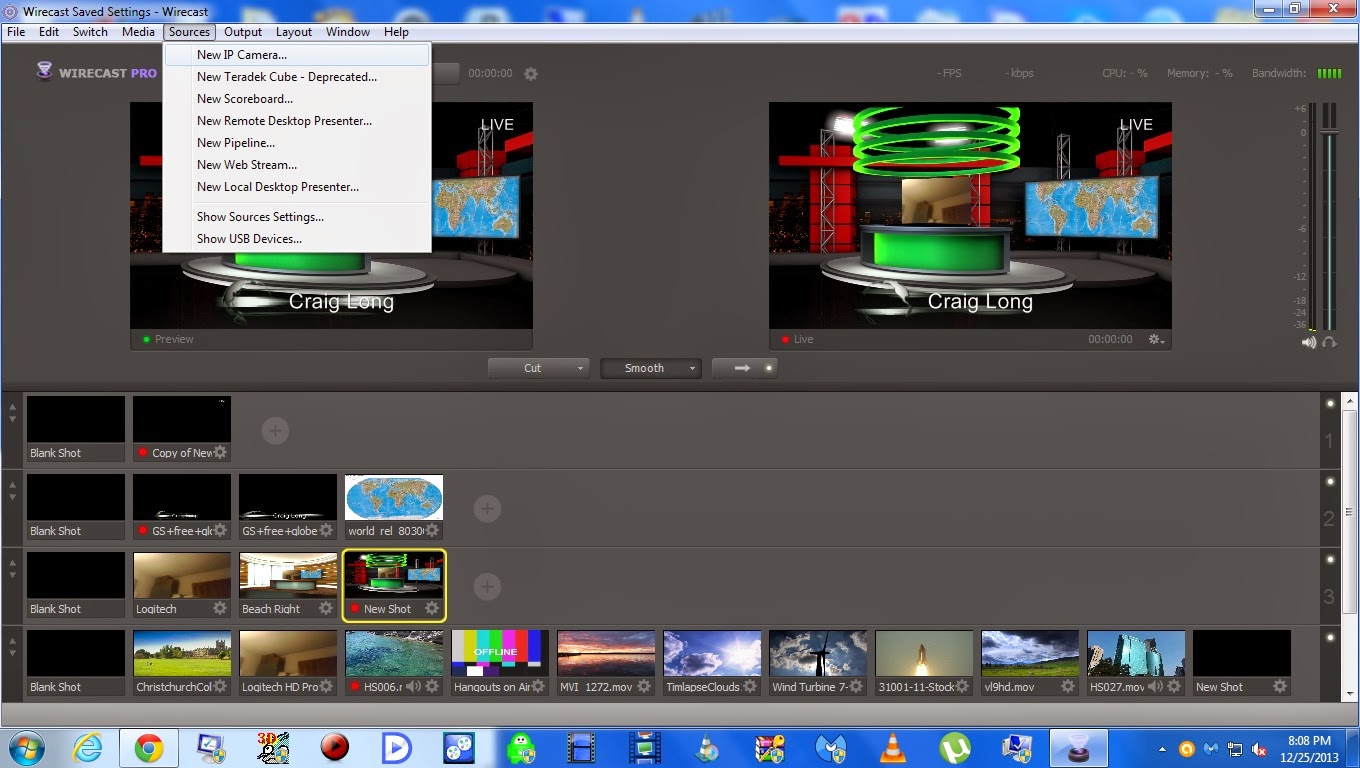Screen dimensions: 1360x768
Task: Toggle layer 1 visibility dot
Action: (x=1330, y=404)
